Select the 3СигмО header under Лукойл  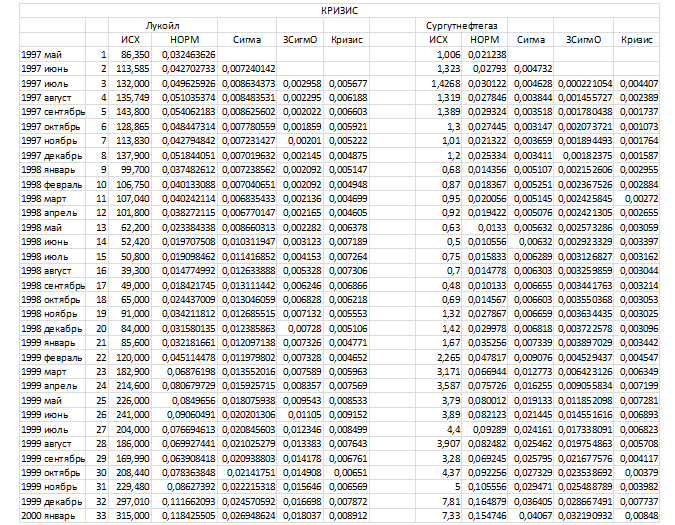[x=300, y=40]
